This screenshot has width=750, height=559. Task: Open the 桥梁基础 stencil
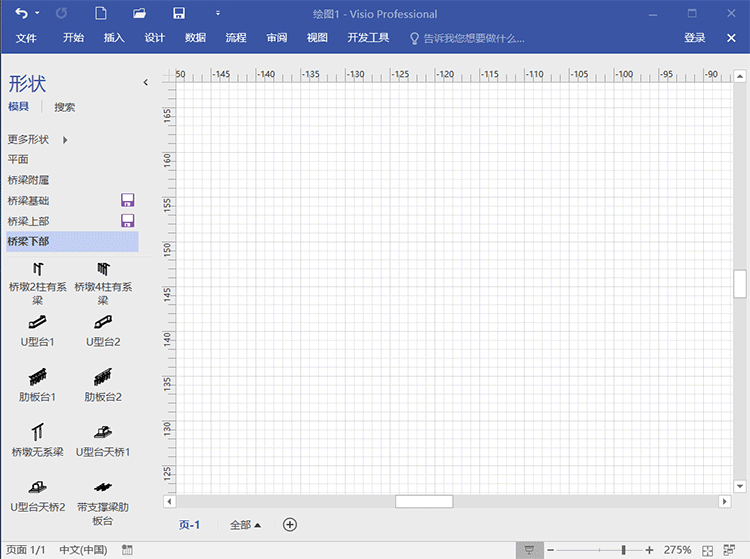pyautogui.click(x=28, y=201)
